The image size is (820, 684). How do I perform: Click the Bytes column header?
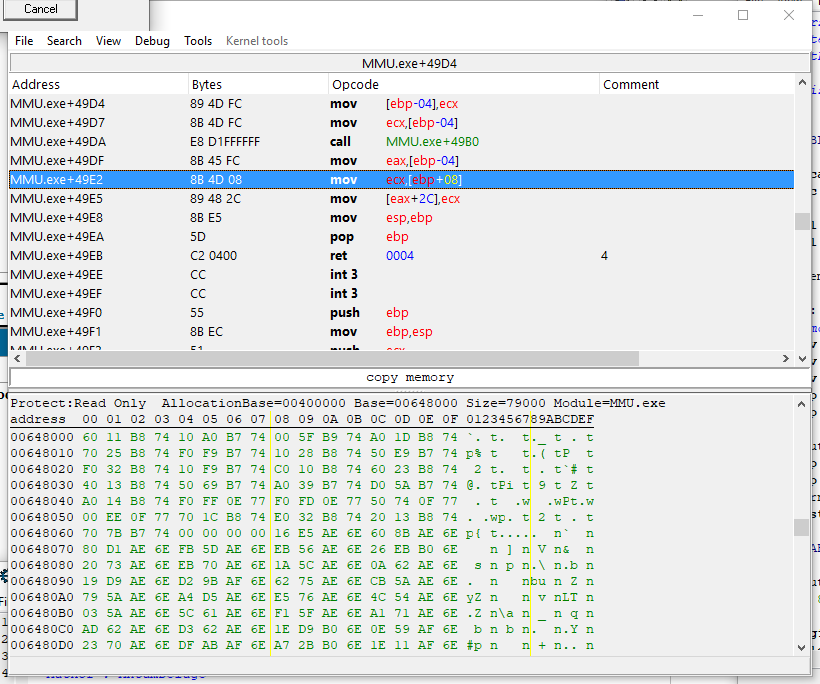[257, 85]
